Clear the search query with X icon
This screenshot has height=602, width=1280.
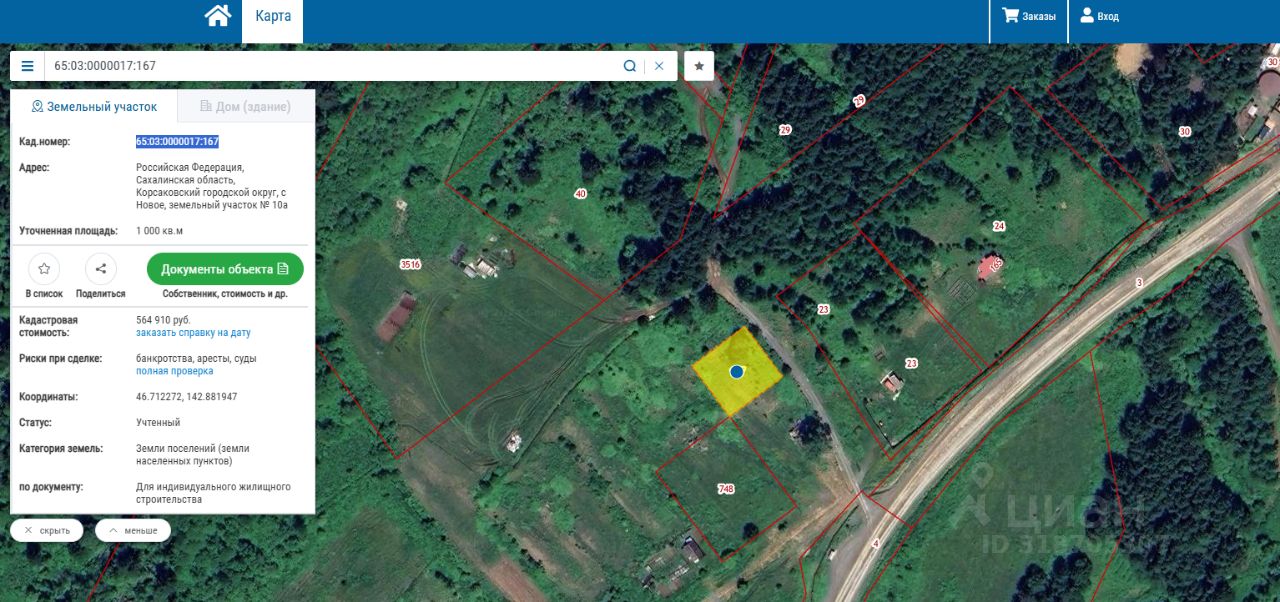(659, 66)
